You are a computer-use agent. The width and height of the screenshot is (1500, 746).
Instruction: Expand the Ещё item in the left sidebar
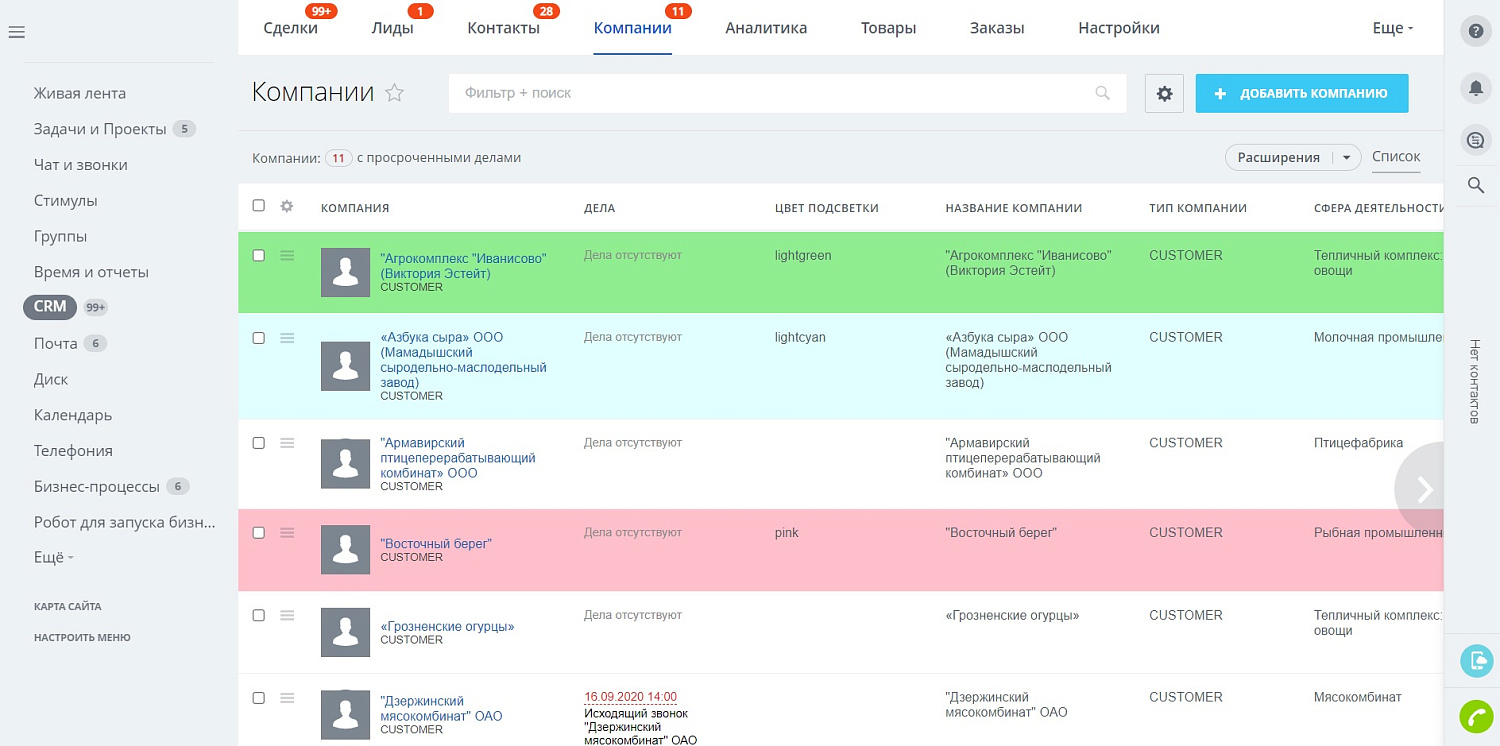tap(51, 557)
